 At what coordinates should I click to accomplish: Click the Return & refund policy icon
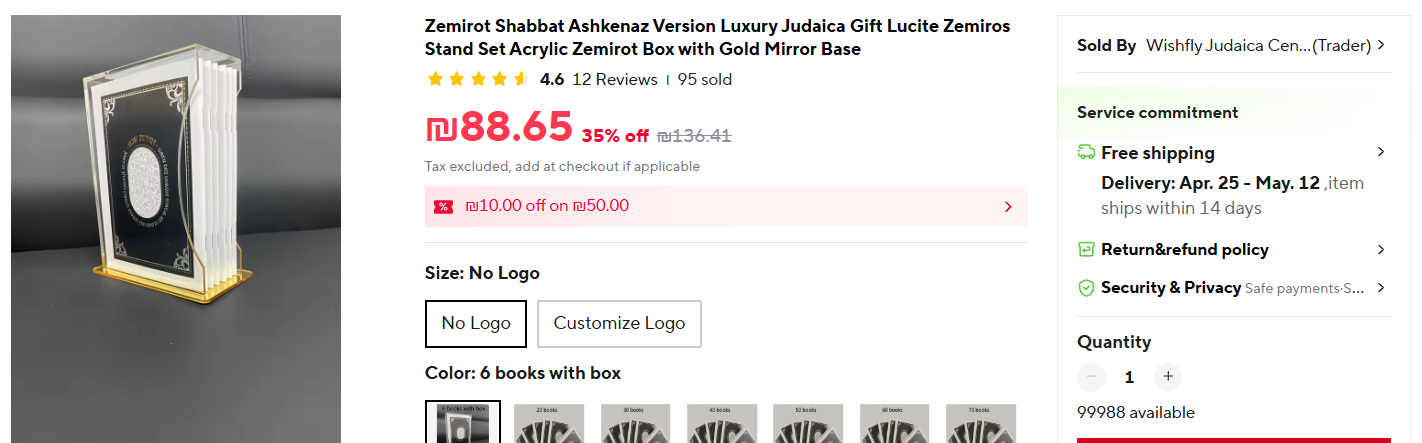click(x=1086, y=250)
